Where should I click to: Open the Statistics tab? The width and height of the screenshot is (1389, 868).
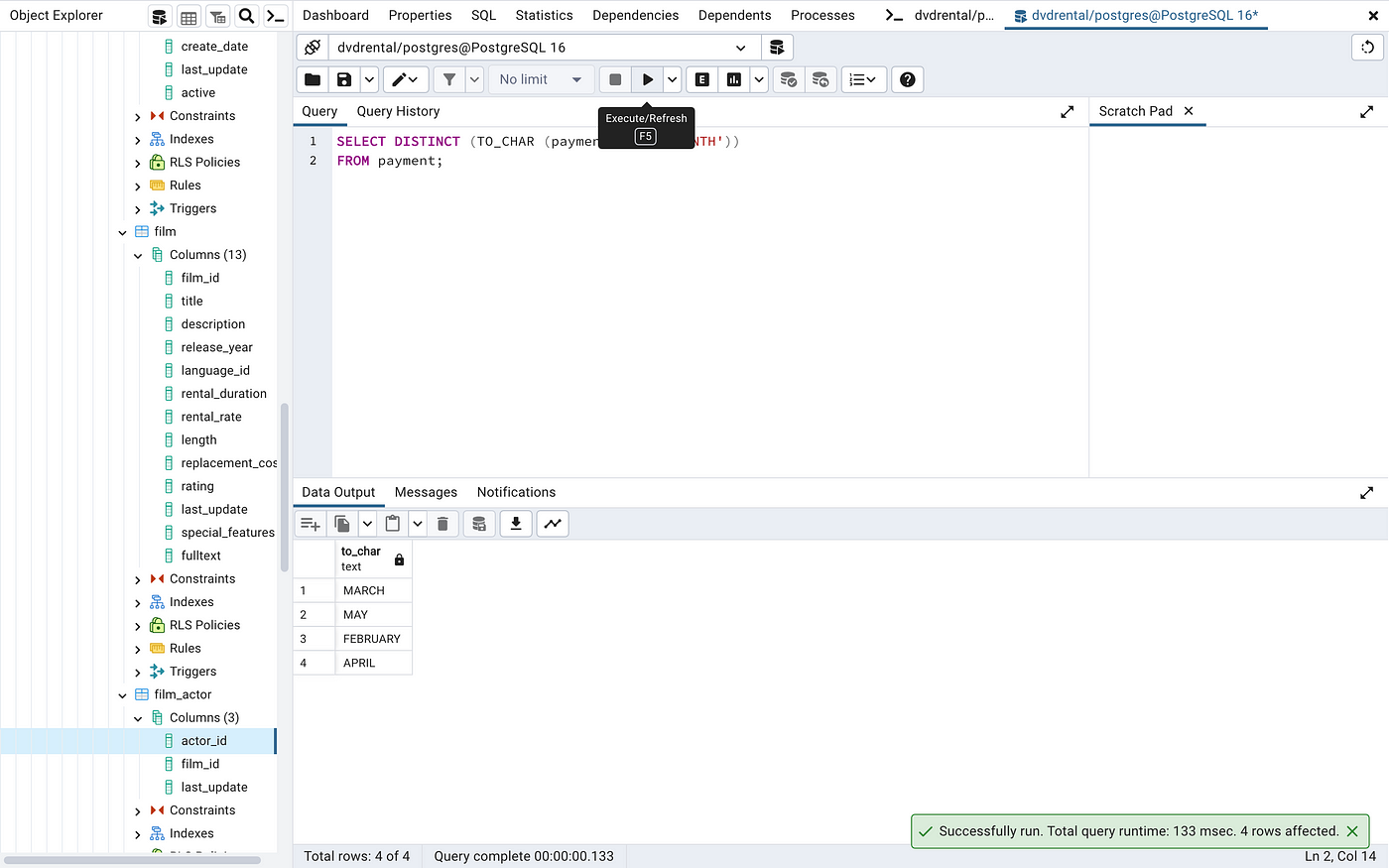tap(544, 15)
